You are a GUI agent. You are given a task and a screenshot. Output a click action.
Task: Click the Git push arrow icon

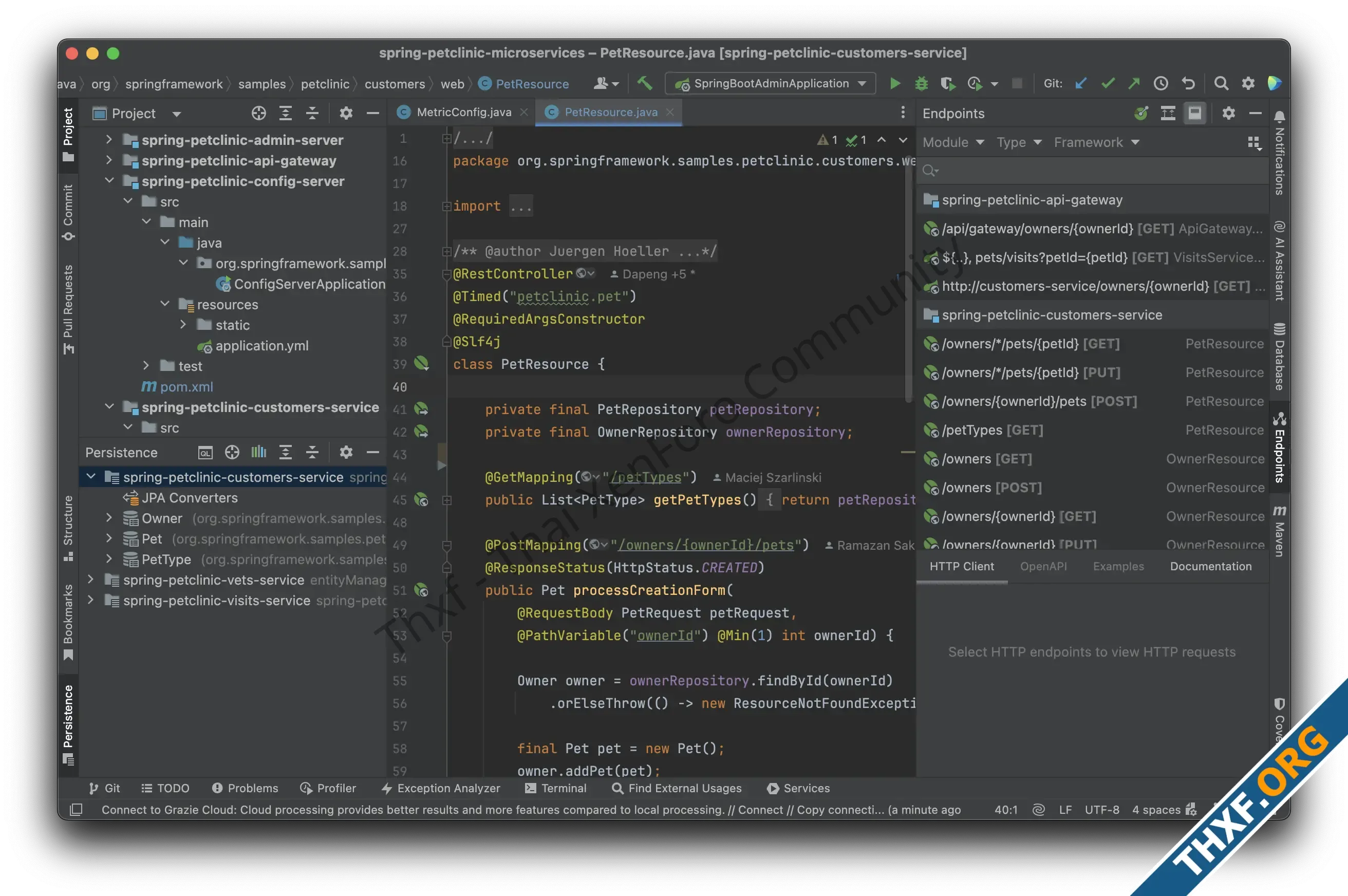coord(1134,83)
